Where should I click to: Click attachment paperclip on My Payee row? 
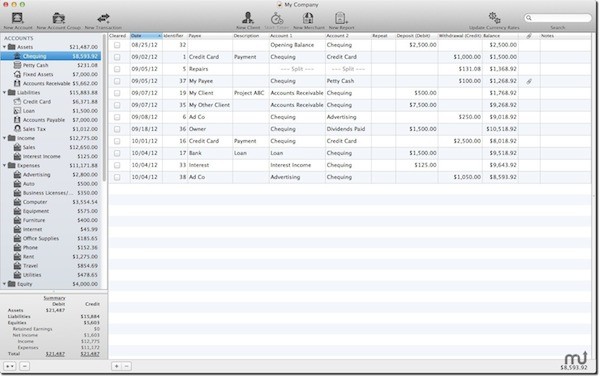coord(529,81)
